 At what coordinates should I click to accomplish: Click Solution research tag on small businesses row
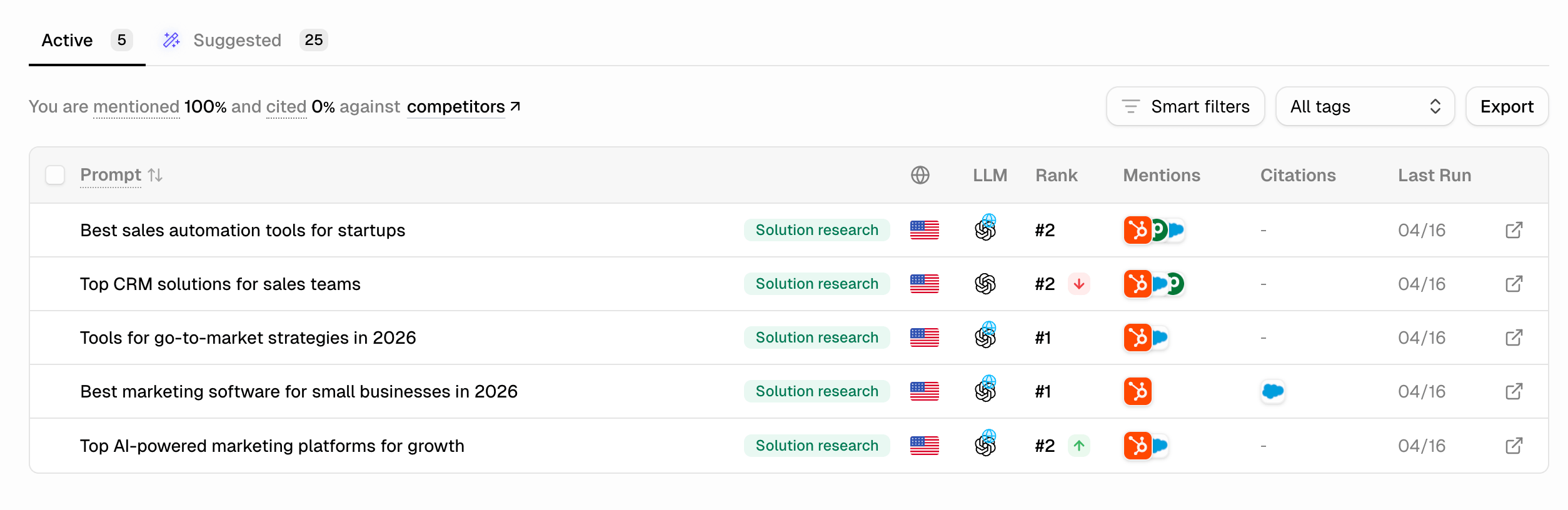(817, 391)
